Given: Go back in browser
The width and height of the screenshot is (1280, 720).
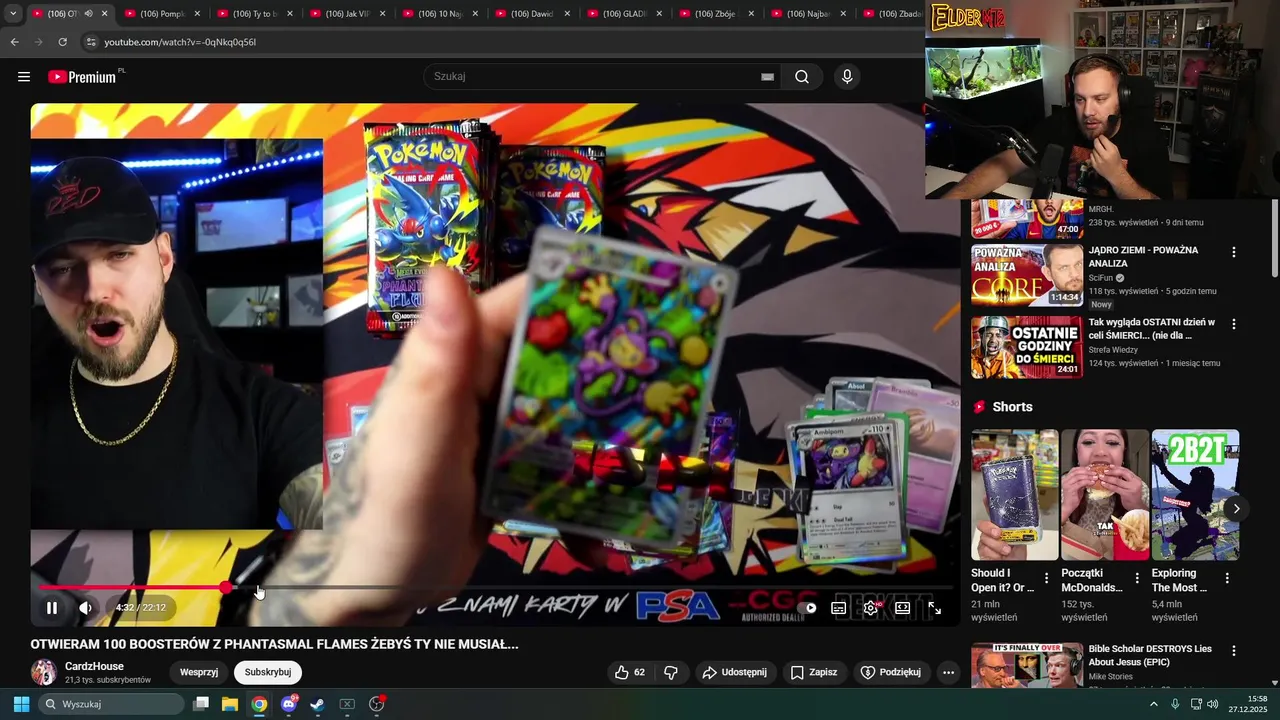Looking at the screenshot, I should [x=14, y=42].
